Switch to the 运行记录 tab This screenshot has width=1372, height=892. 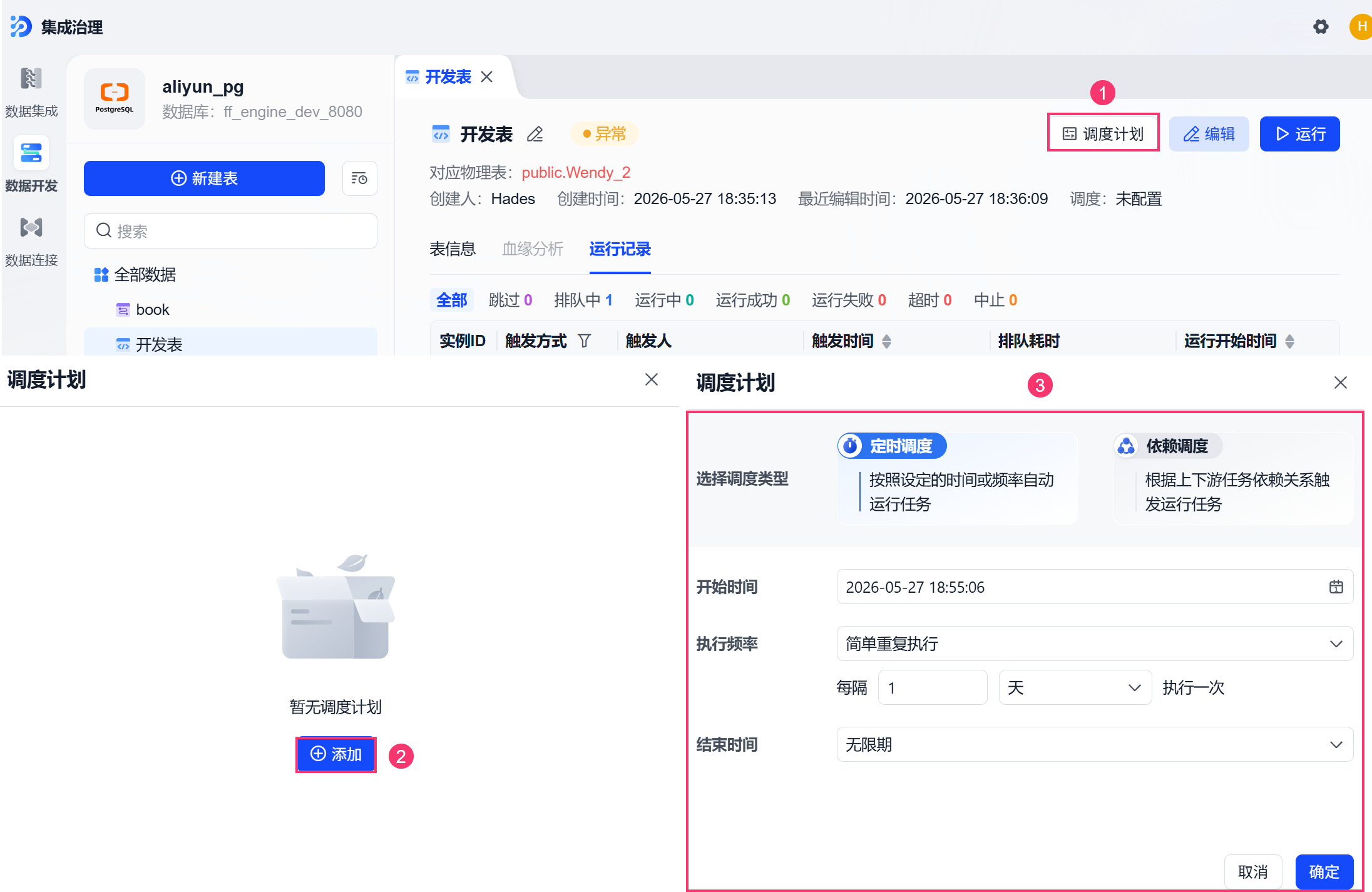coord(620,249)
